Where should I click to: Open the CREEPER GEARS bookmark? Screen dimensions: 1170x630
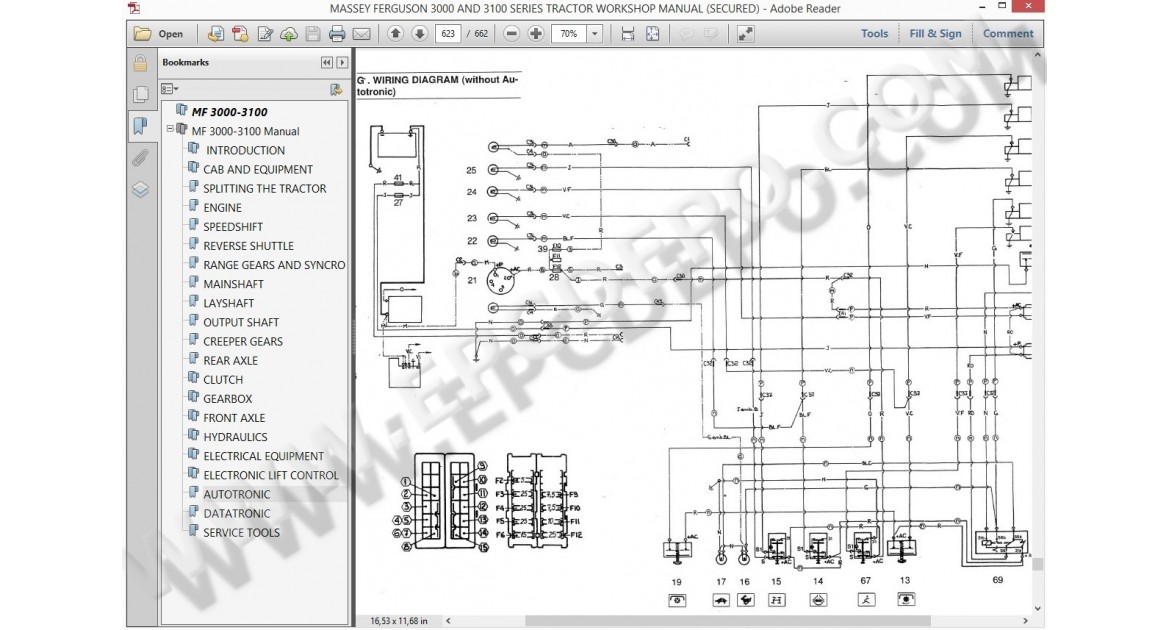(243, 341)
